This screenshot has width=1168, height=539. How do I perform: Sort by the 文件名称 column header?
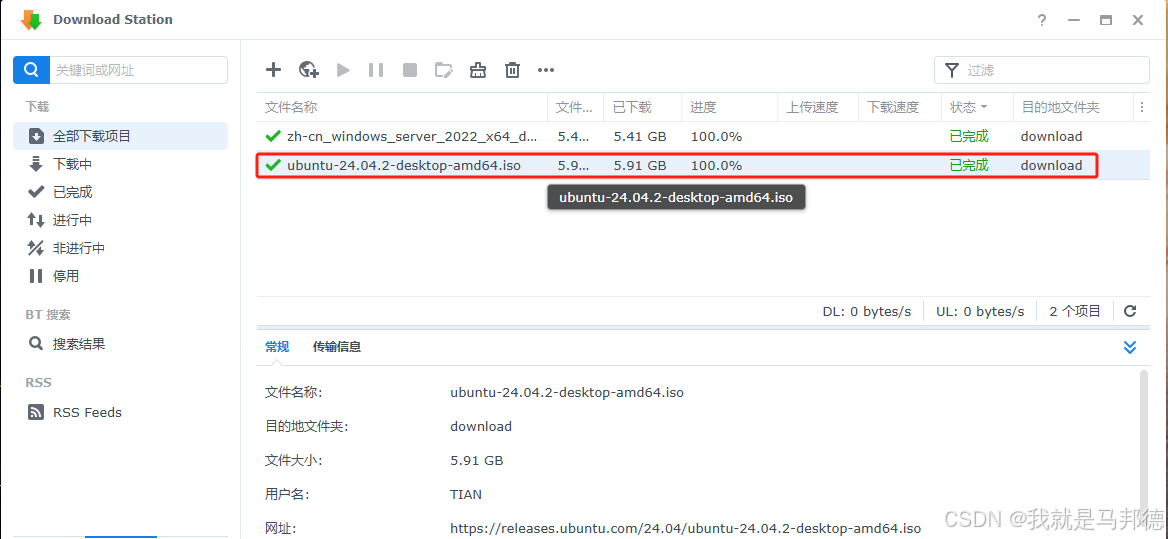tap(402, 107)
